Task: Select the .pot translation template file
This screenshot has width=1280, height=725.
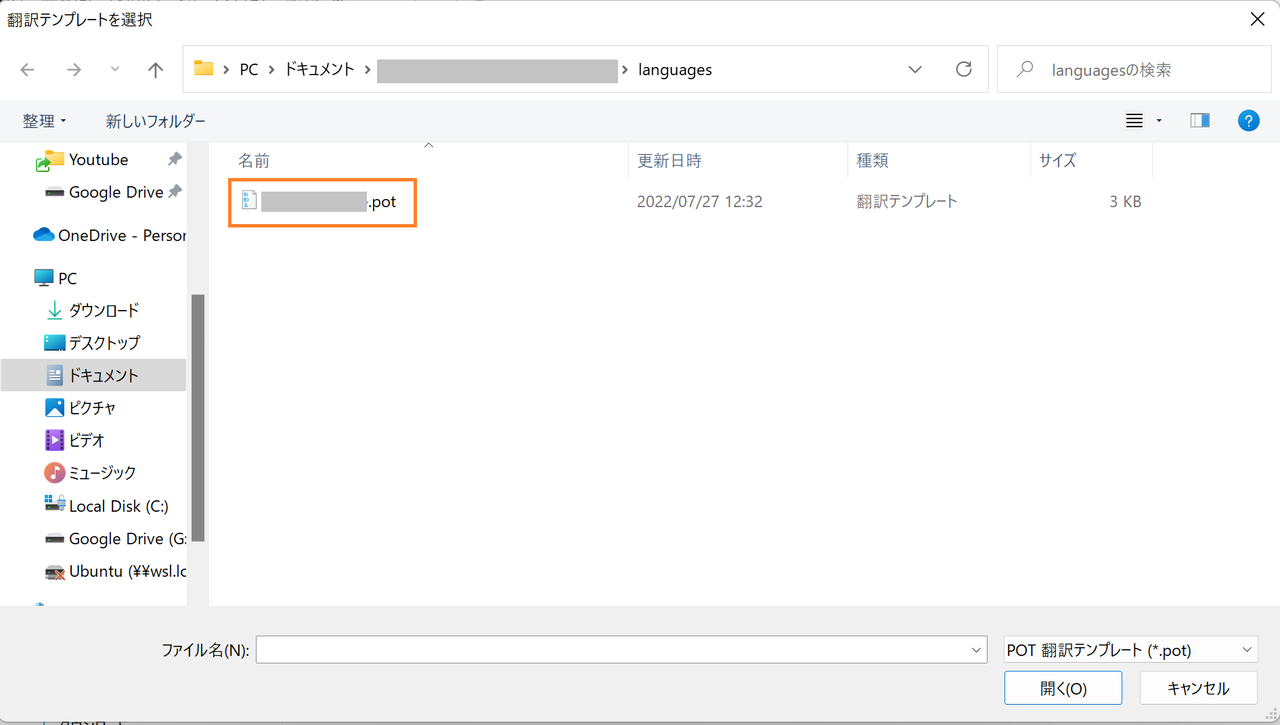Action: coord(322,202)
